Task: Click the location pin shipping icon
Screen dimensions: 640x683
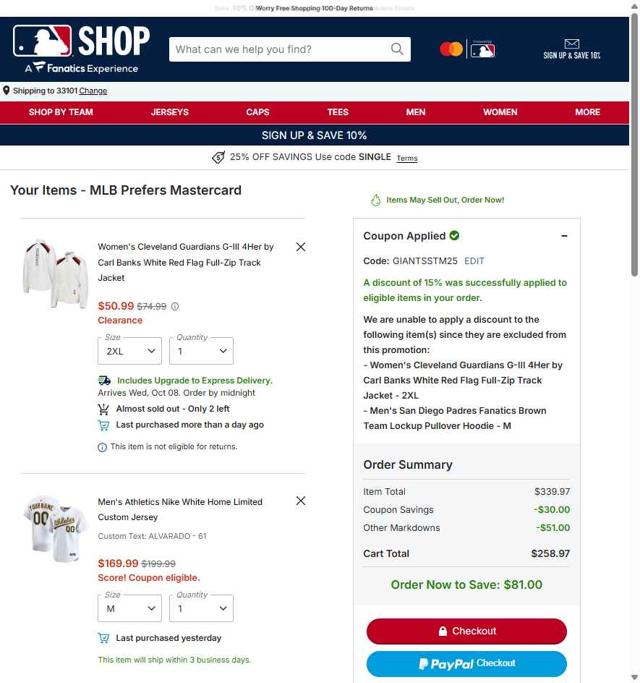Action: tap(6, 91)
